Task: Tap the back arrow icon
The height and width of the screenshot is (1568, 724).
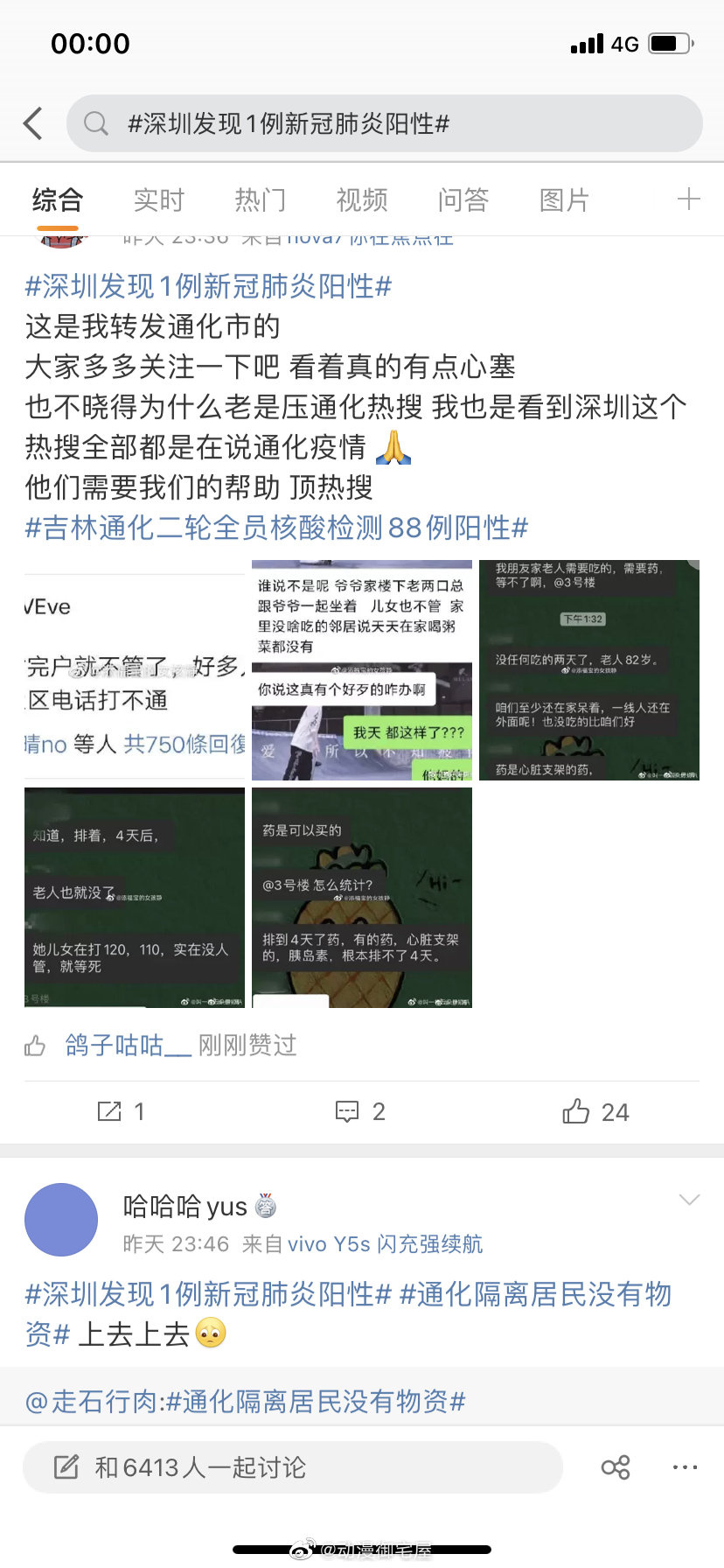Action: (33, 124)
